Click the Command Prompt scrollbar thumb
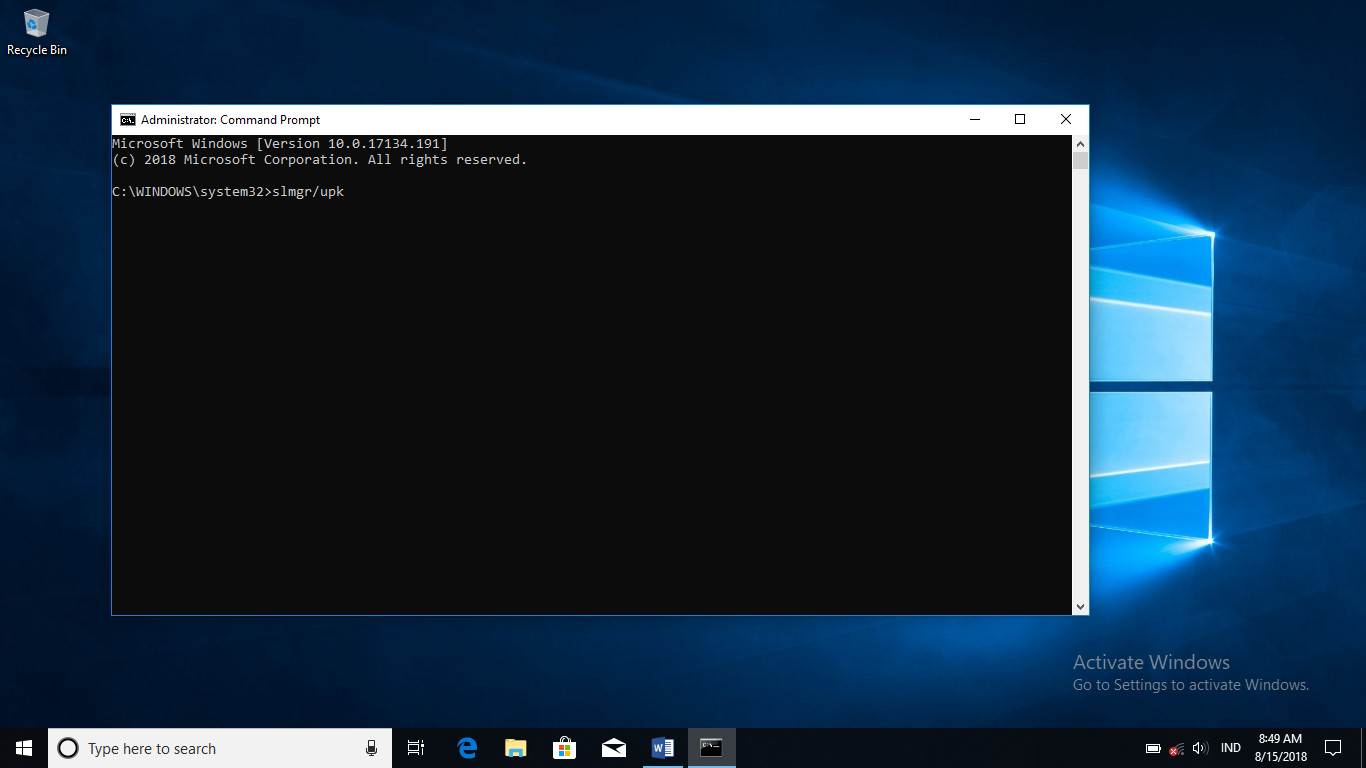This screenshot has width=1366, height=768. click(x=1080, y=161)
